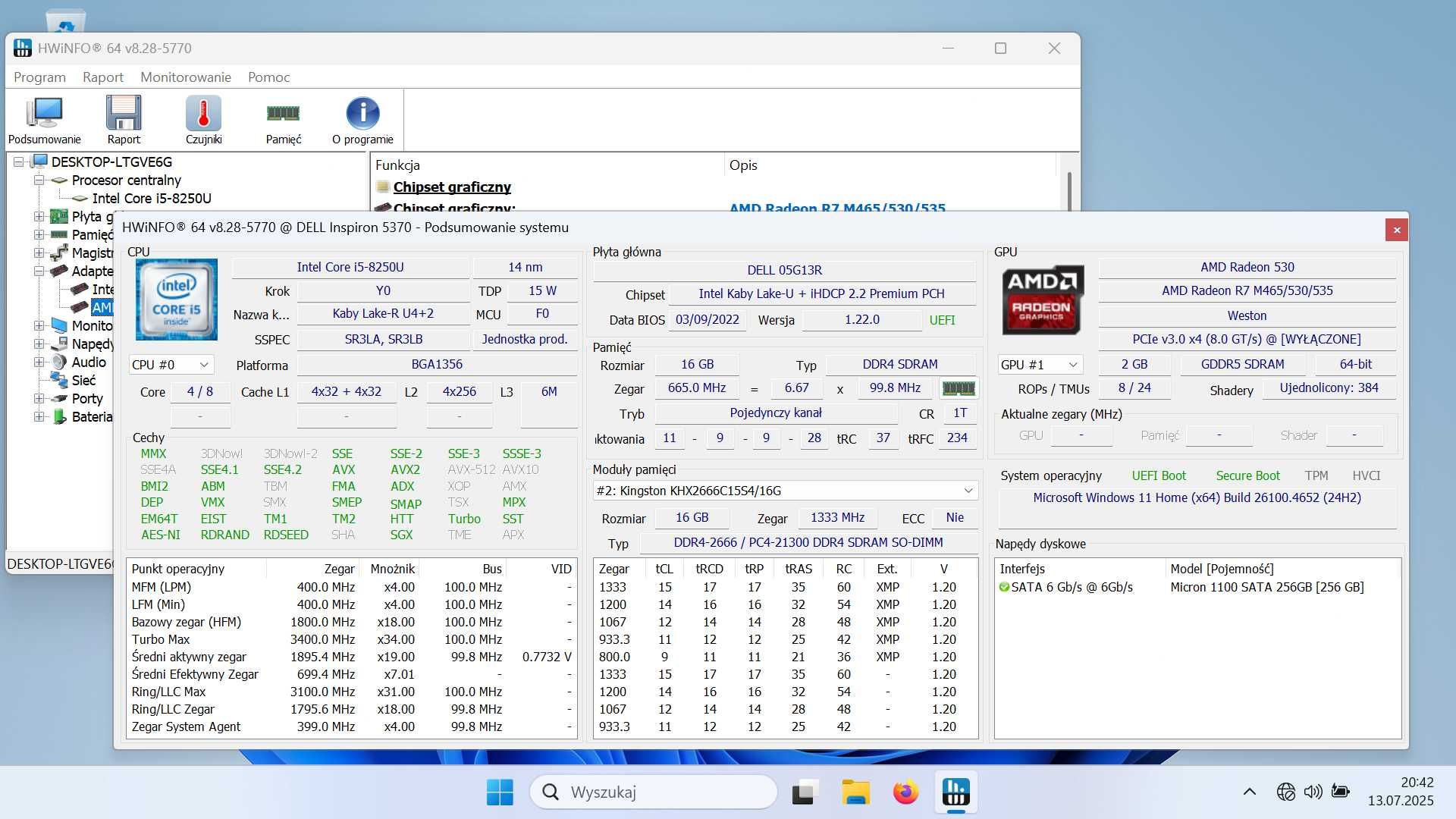The width and height of the screenshot is (1456, 819).
Task: Click the Microsoft Windows 11 Home build text
Action: (x=1197, y=498)
